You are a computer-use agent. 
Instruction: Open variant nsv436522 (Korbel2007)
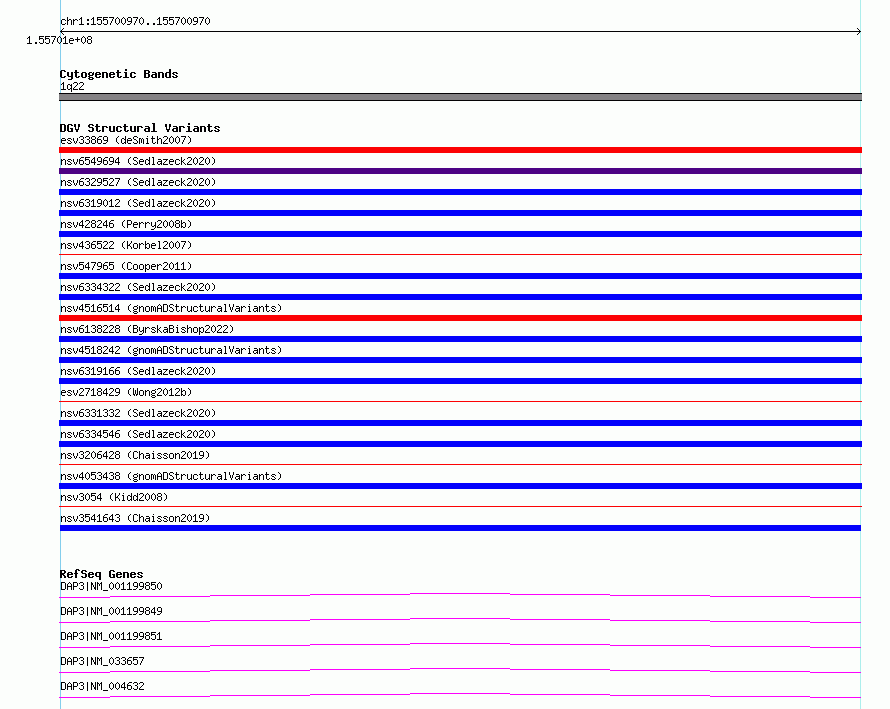point(126,245)
